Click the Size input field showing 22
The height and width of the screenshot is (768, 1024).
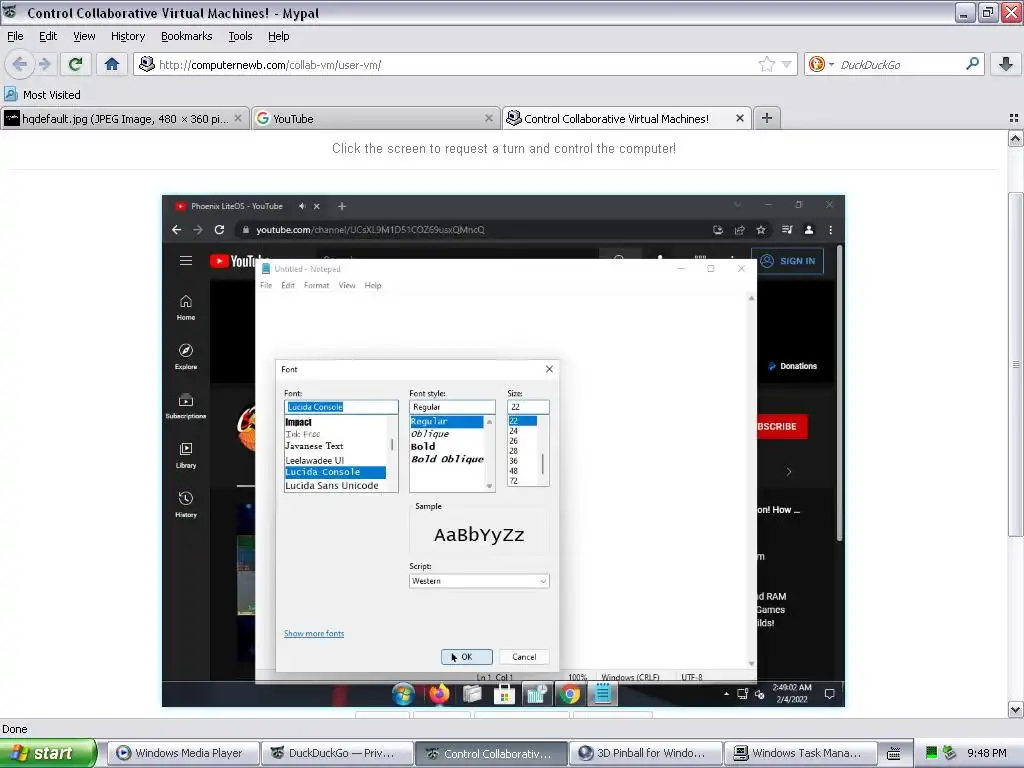(x=528, y=407)
